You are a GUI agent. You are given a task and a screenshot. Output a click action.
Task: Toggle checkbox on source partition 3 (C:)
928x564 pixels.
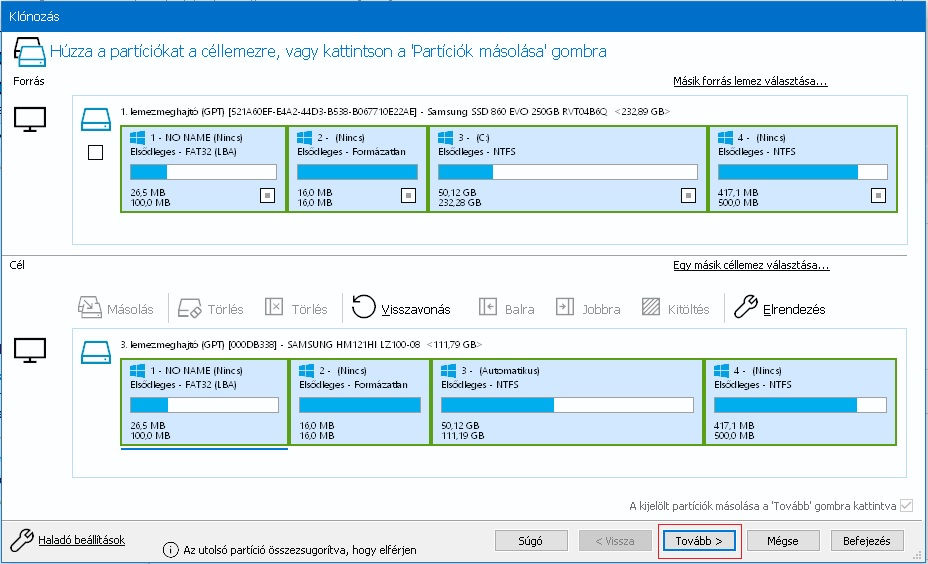pos(688,195)
